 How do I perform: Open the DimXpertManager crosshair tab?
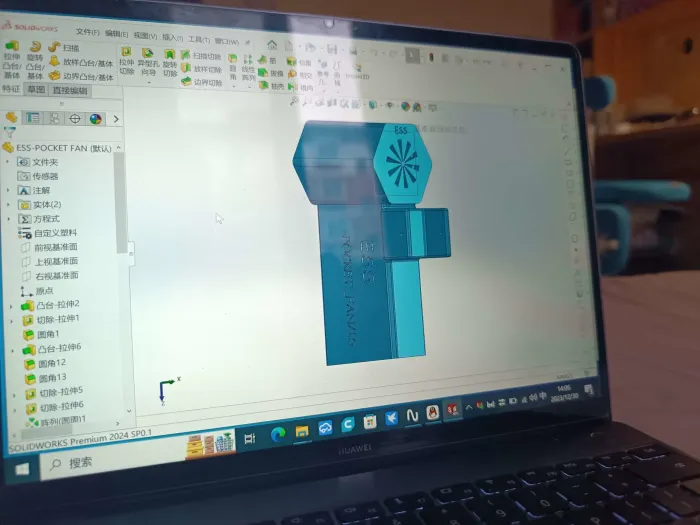point(75,119)
